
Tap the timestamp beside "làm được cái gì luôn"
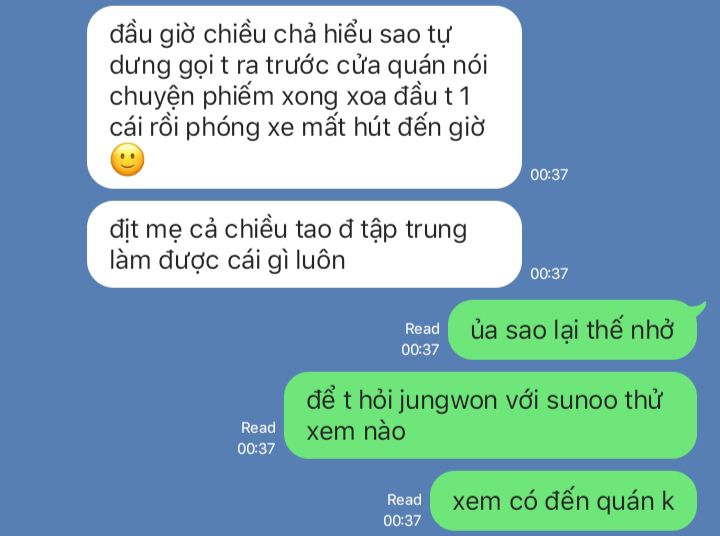pos(549,274)
